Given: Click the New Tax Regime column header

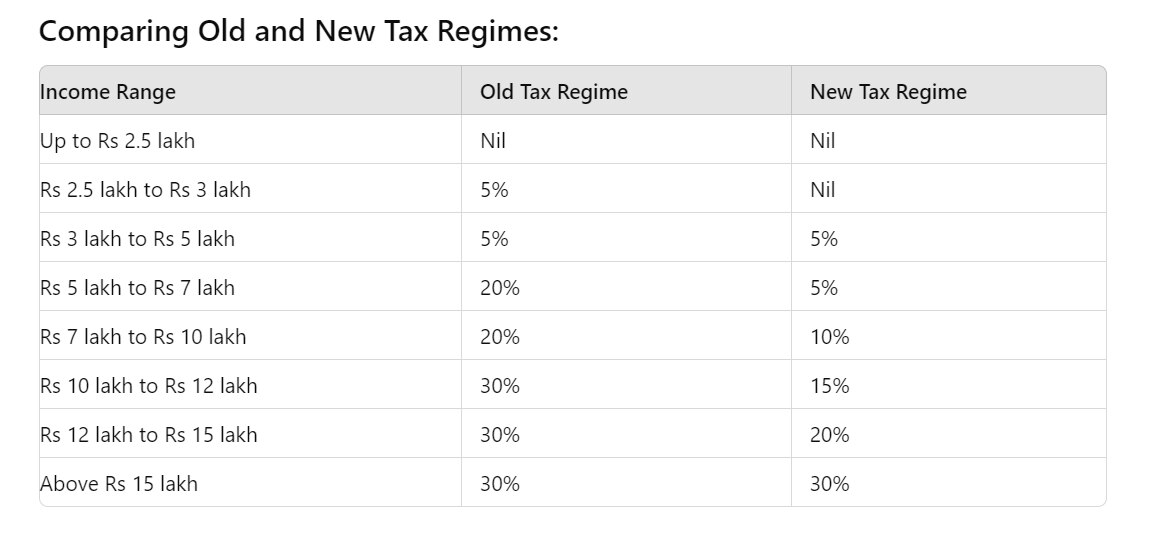Looking at the screenshot, I should click(888, 92).
